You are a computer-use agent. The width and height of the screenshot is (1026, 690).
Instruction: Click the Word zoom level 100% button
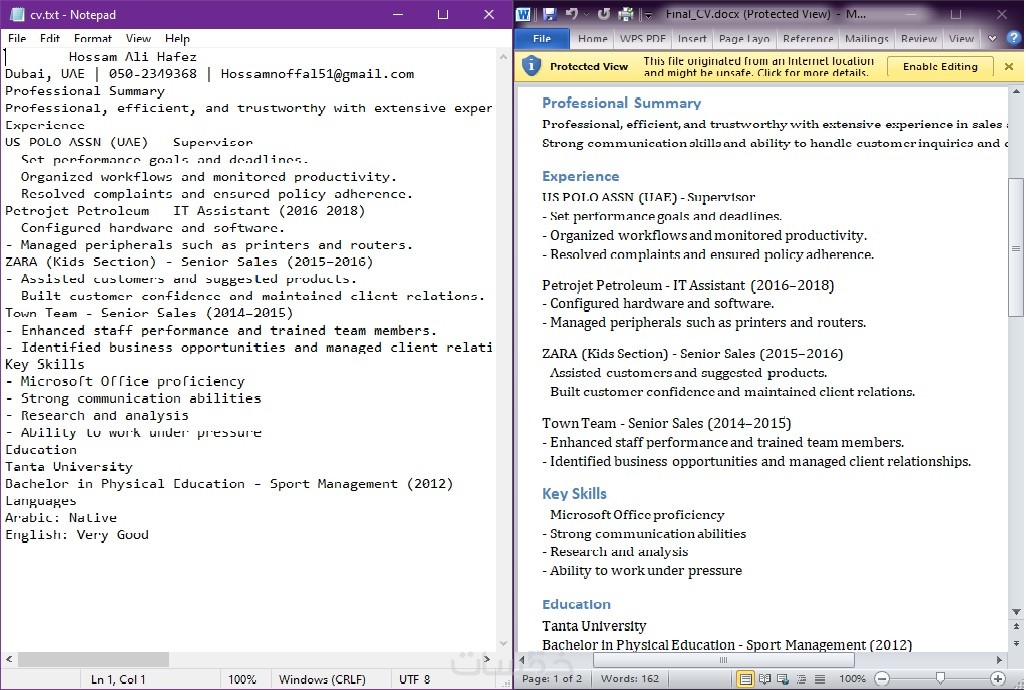pos(852,679)
